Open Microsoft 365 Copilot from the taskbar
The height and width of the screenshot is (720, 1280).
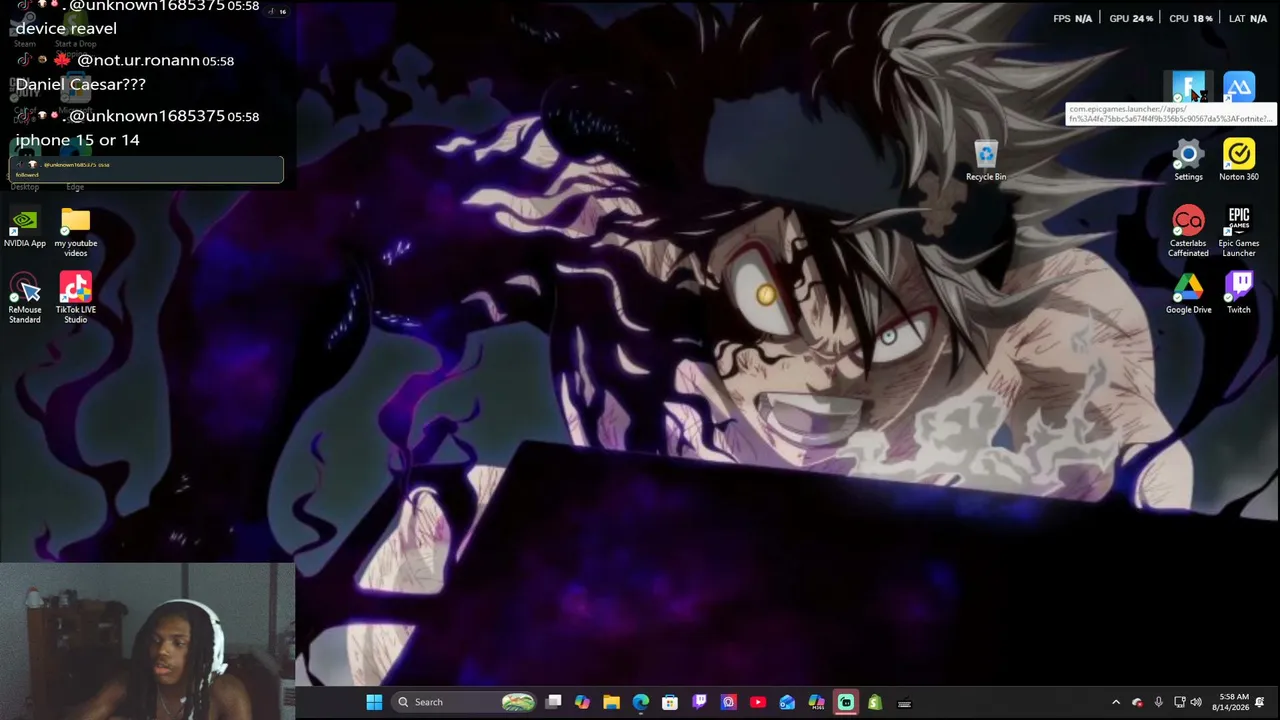pos(816,702)
